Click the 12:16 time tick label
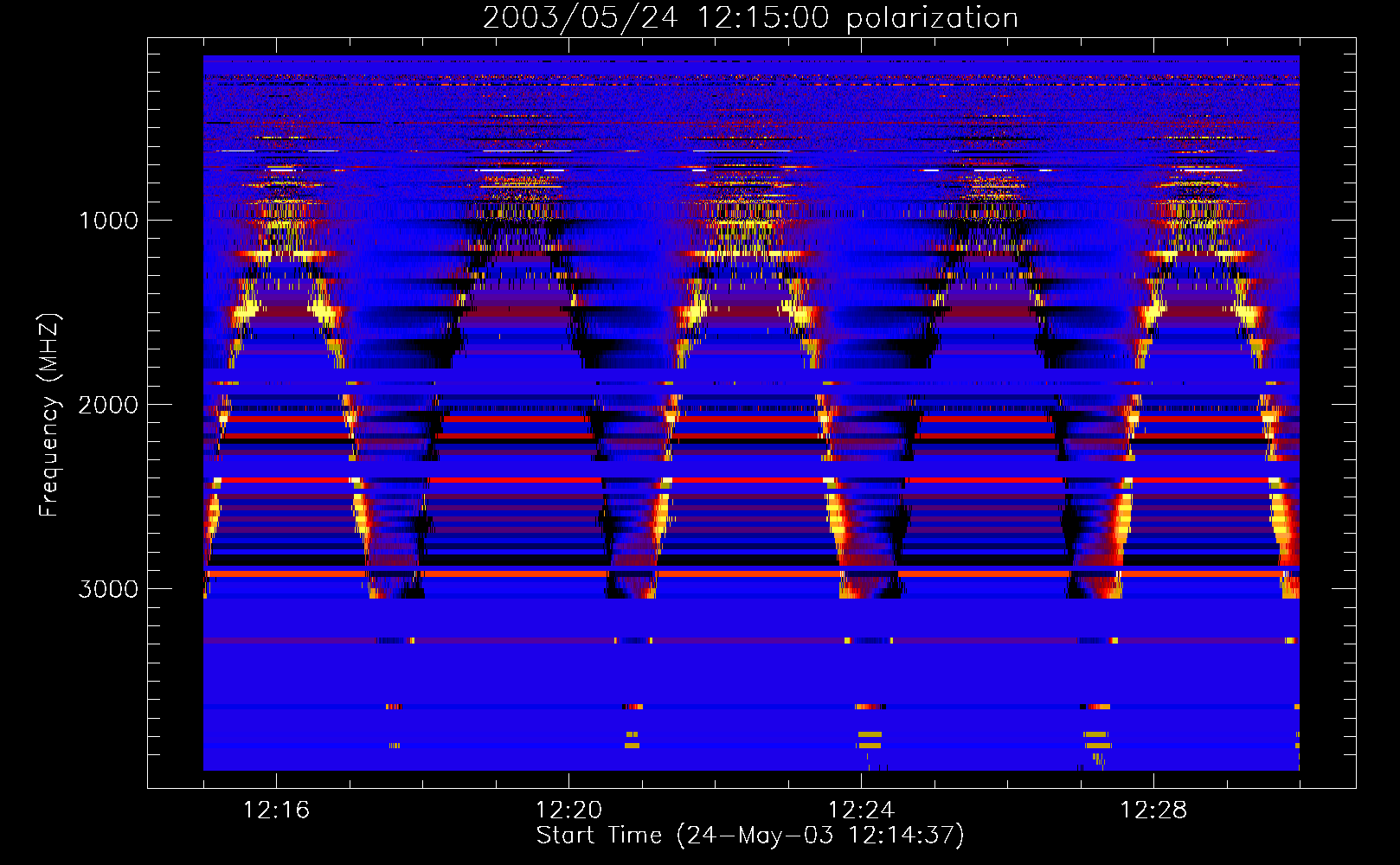Image resolution: width=1400 pixels, height=865 pixels. (x=276, y=810)
